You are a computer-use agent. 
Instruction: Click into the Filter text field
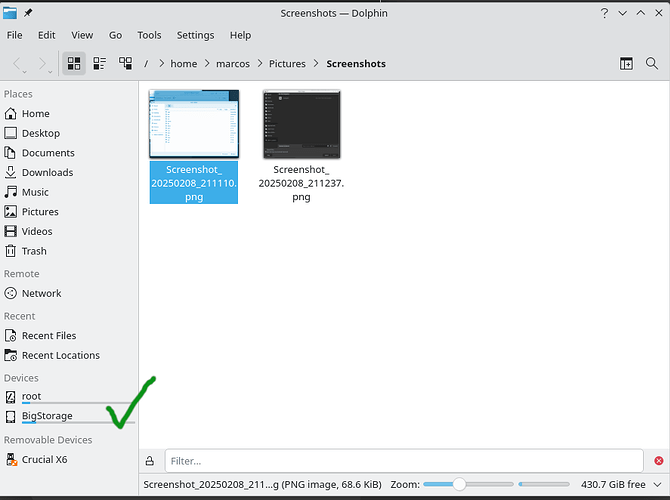pos(404,461)
